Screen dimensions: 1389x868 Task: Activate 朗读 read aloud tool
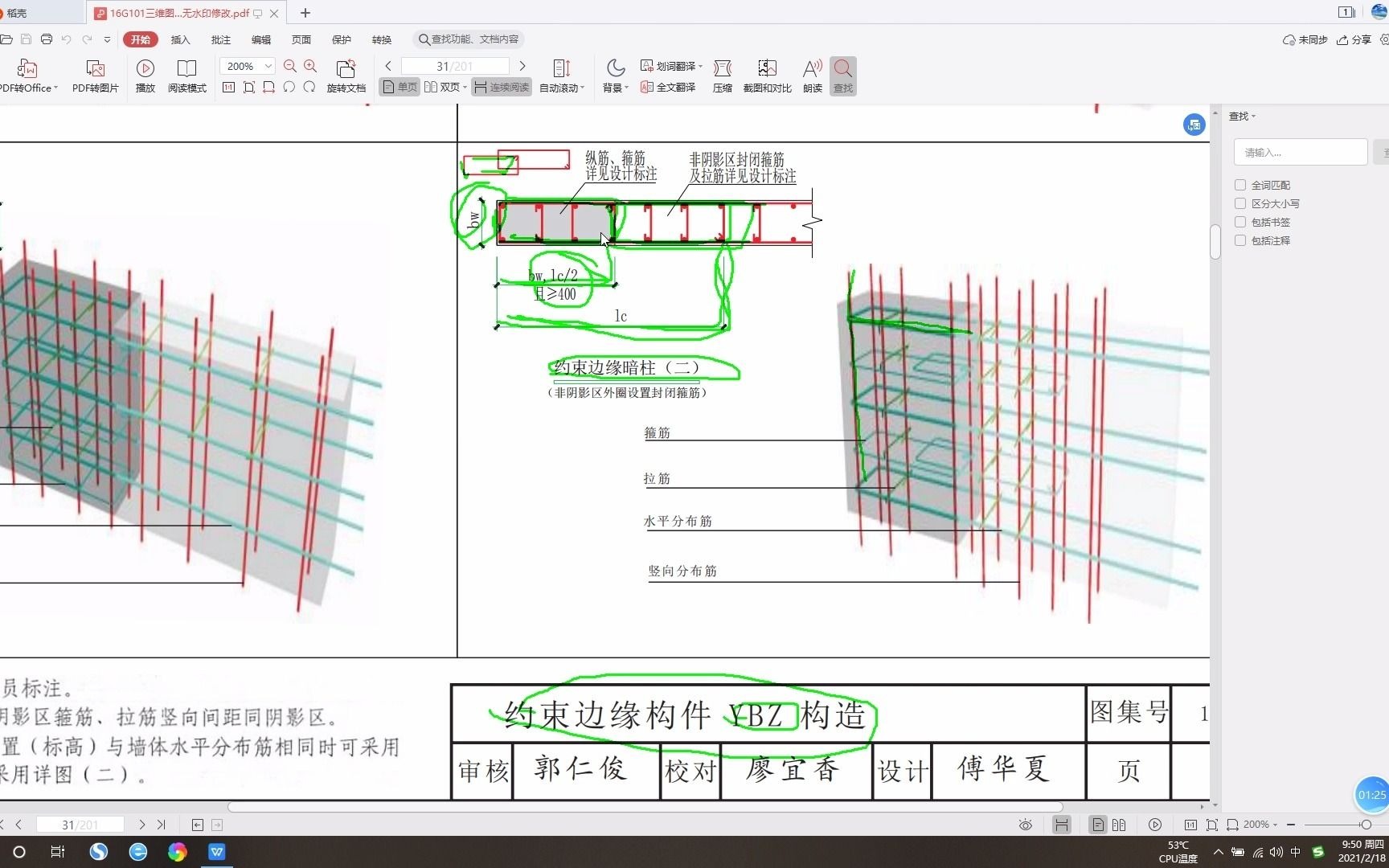(x=813, y=76)
